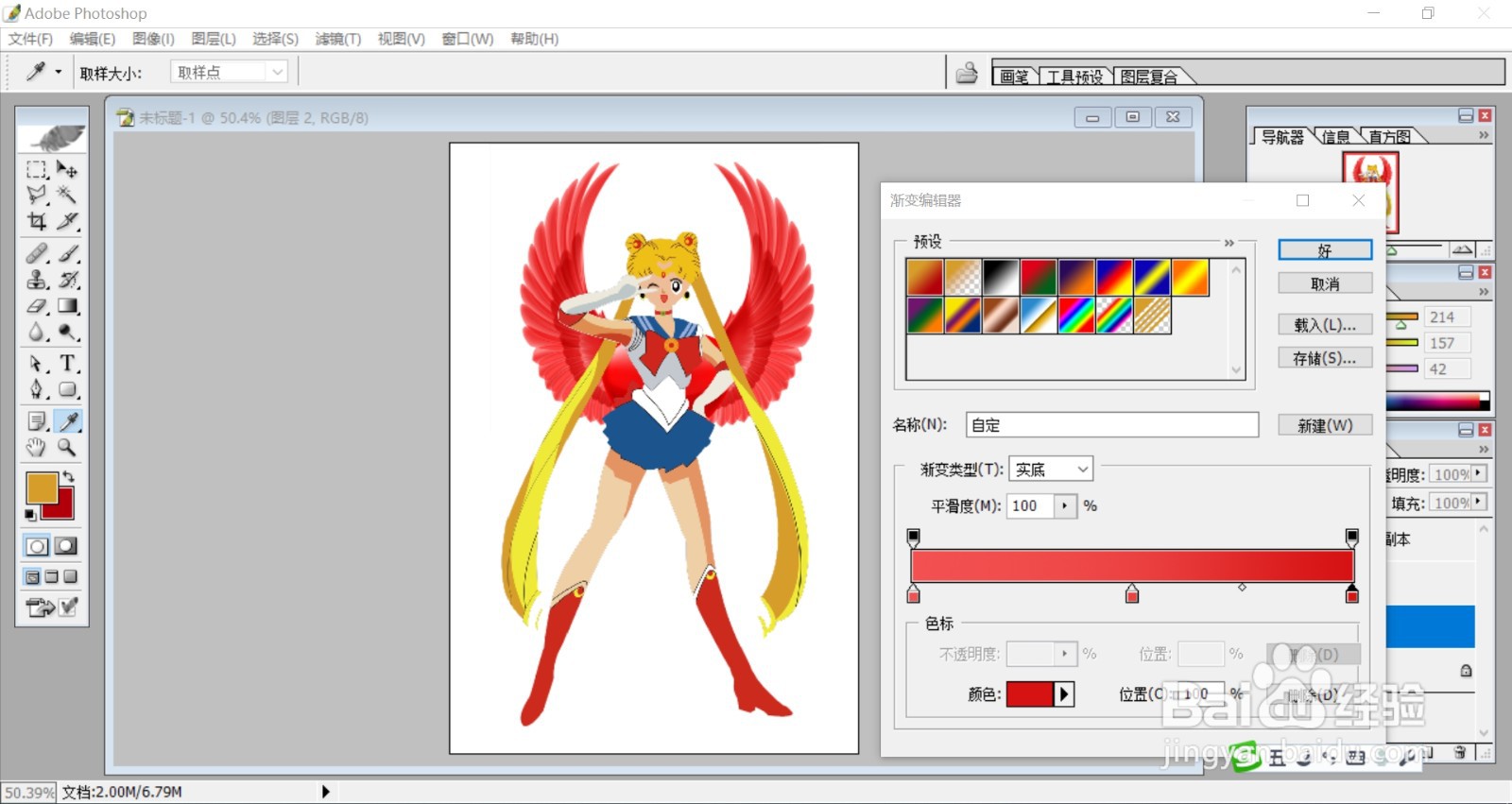Select the Hand tool

(37, 447)
